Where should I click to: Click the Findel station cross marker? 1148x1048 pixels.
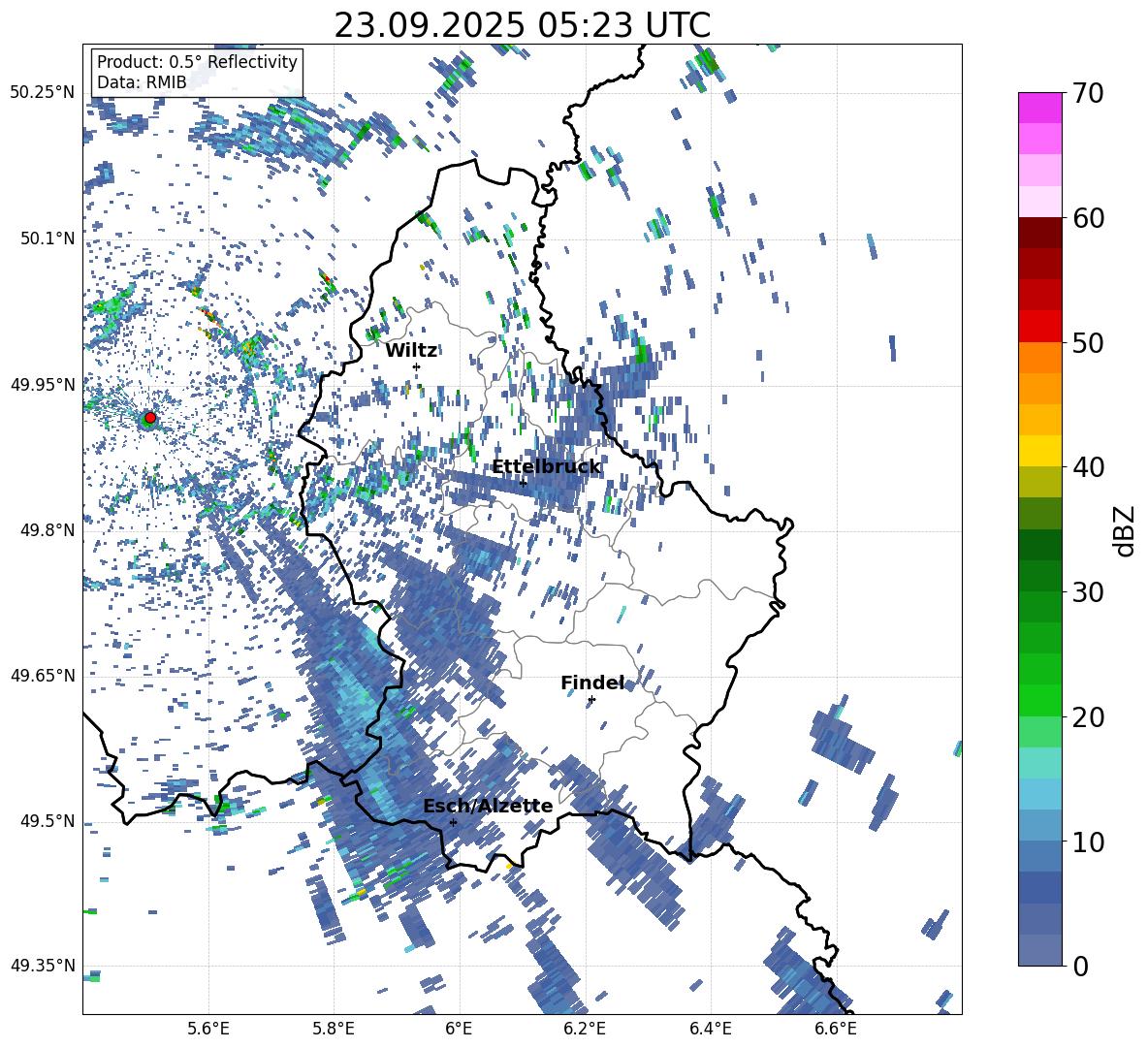[591, 700]
